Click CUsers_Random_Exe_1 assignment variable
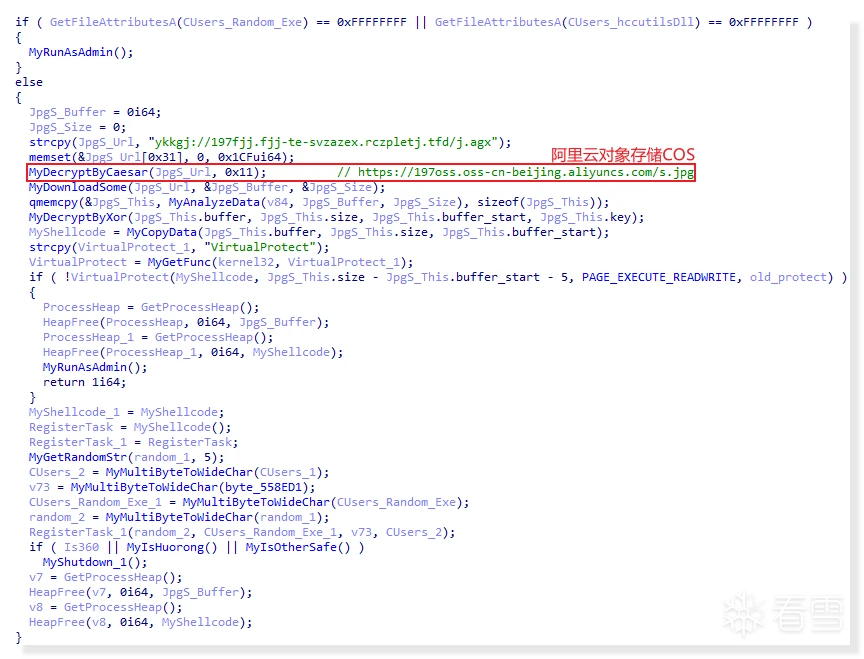 (95, 503)
